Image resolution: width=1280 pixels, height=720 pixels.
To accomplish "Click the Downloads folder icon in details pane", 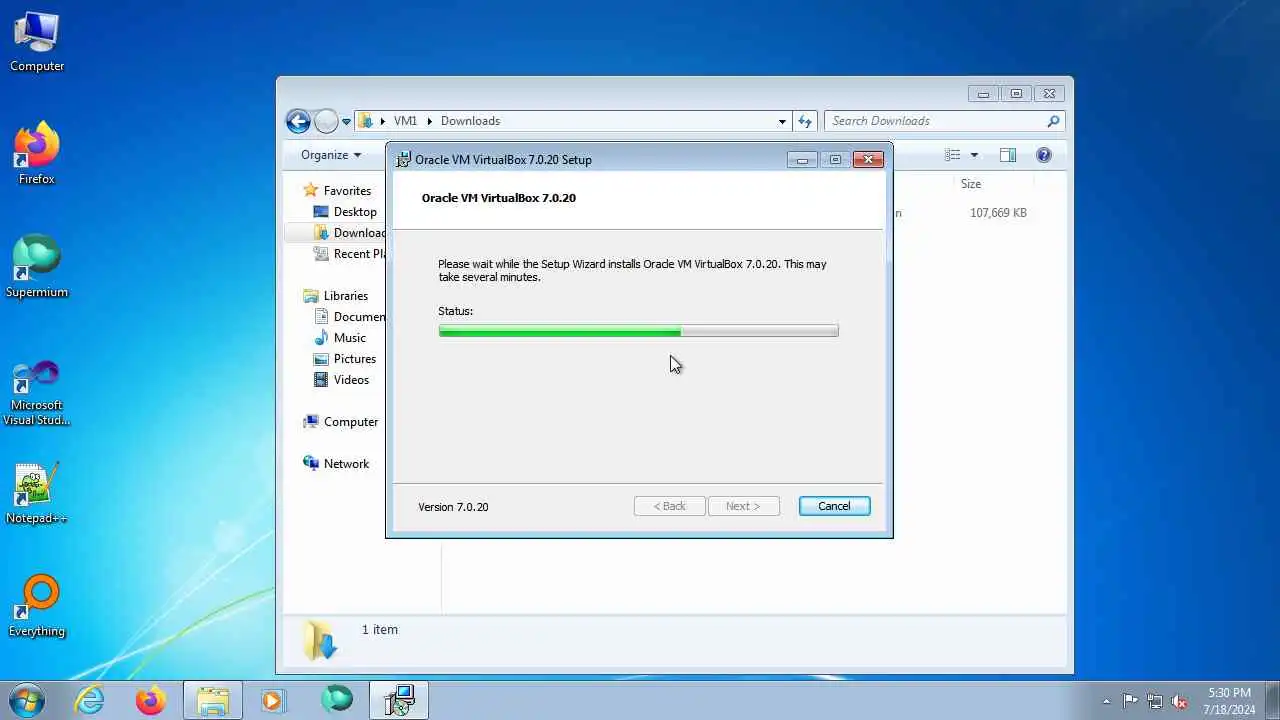I will click(320, 640).
